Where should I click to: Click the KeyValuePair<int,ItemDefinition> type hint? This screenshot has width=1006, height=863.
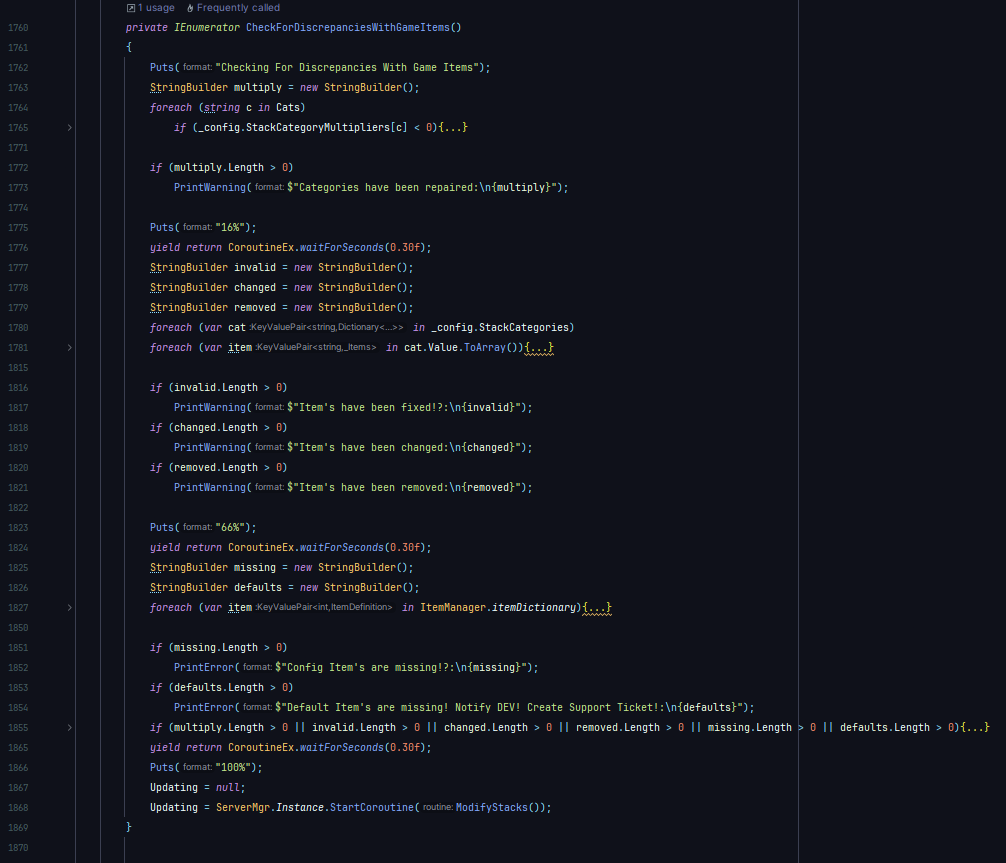pos(324,608)
